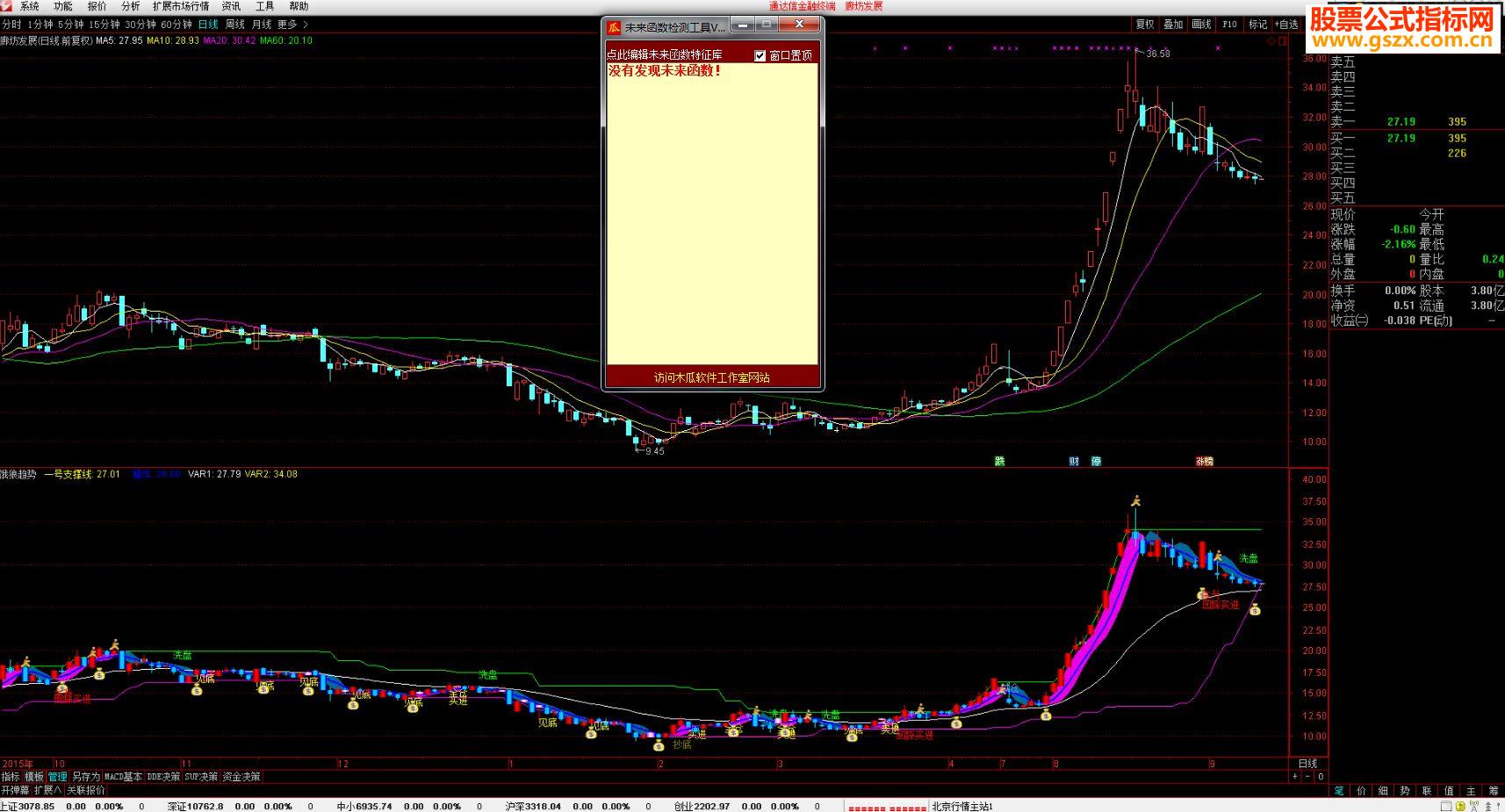Select the 日线 daily period tab
The image size is (1505, 812).
208,25
